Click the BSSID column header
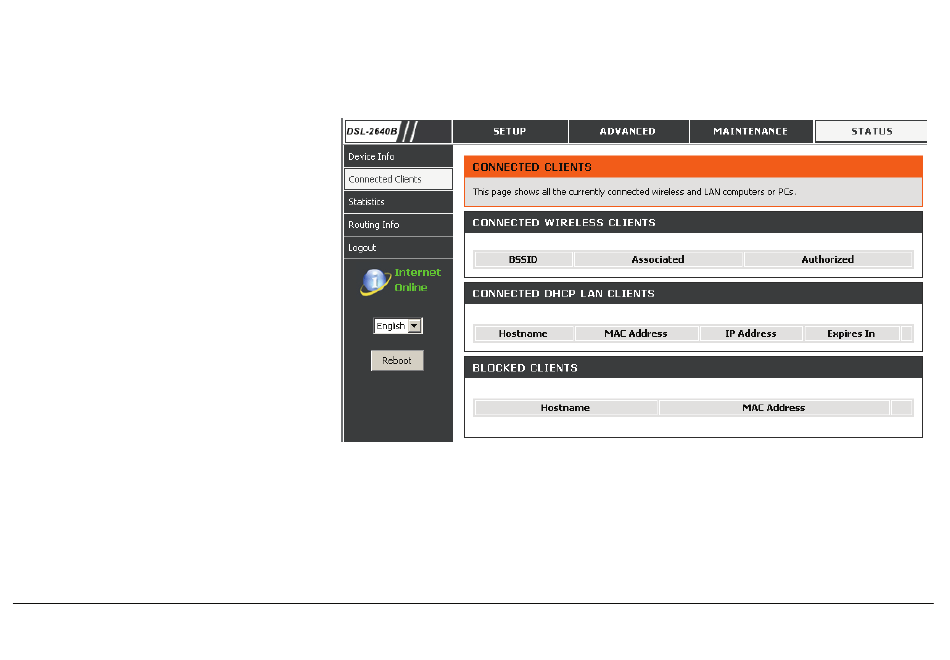This screenshot has width=950, height=660. [x=522, y=259]
